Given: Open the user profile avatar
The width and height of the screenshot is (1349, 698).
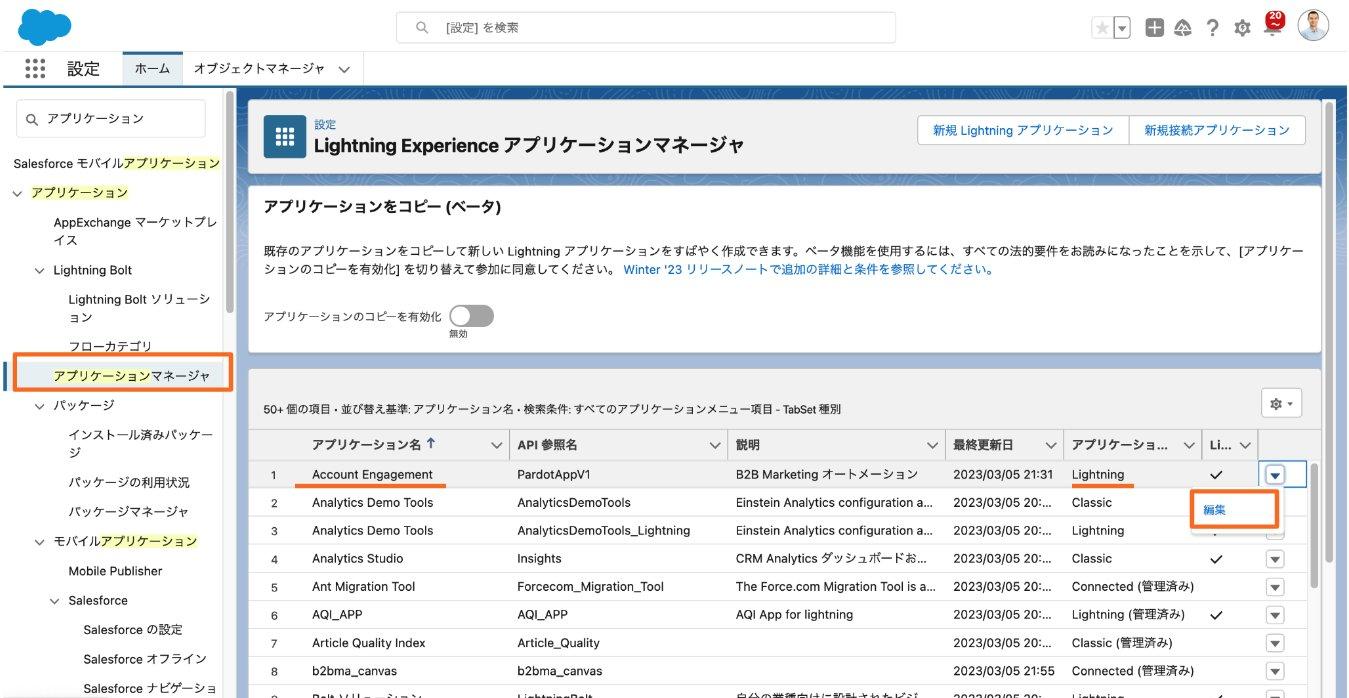Looking at the screenshot, I should click(1313, 26).
